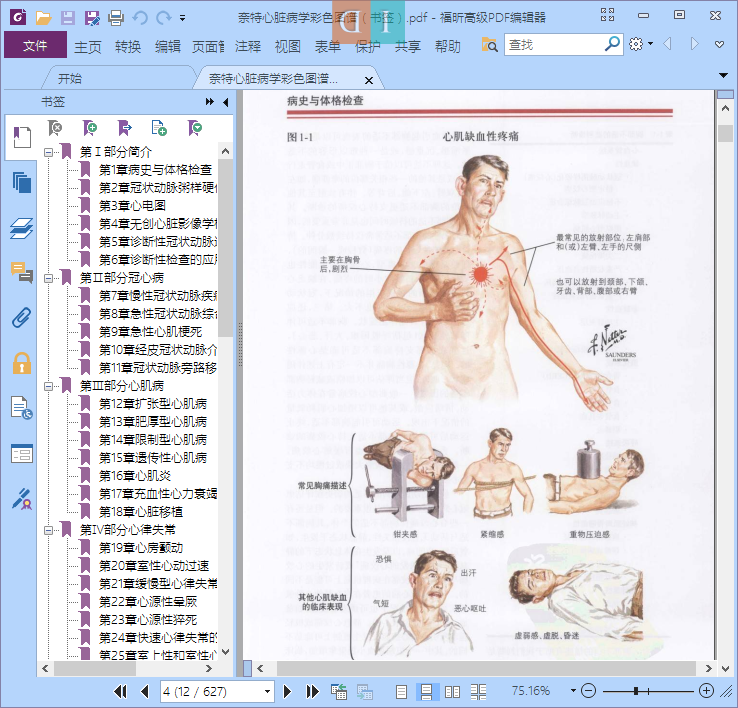This screenshot has width=738, height=708.
Task: Open the form fields sidebar panel
Action: click(x=22, y=453)
